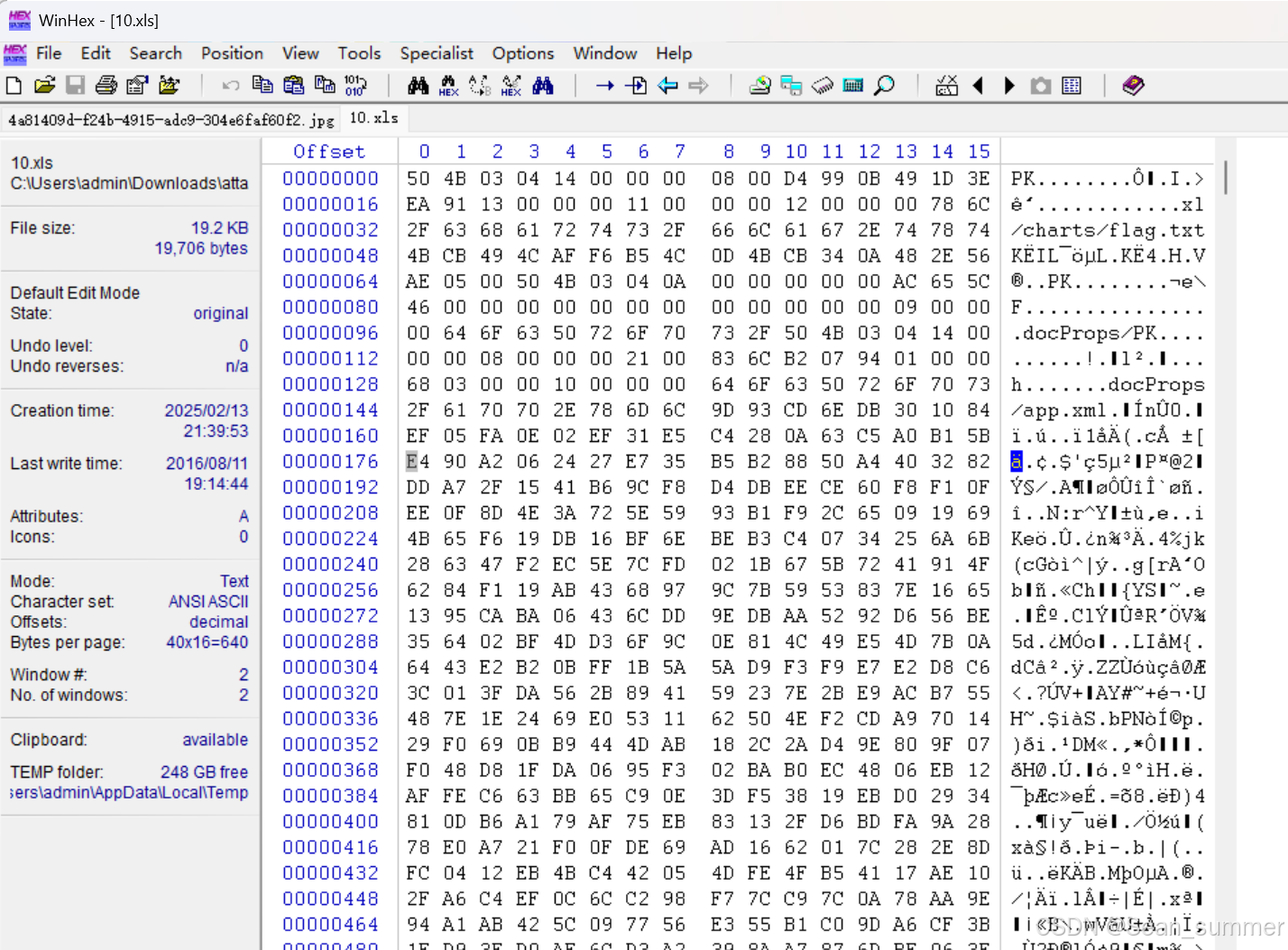Click the 'ANSI ASCII' character set value
Screen dimensions: 1288x950
pos(208,602)
